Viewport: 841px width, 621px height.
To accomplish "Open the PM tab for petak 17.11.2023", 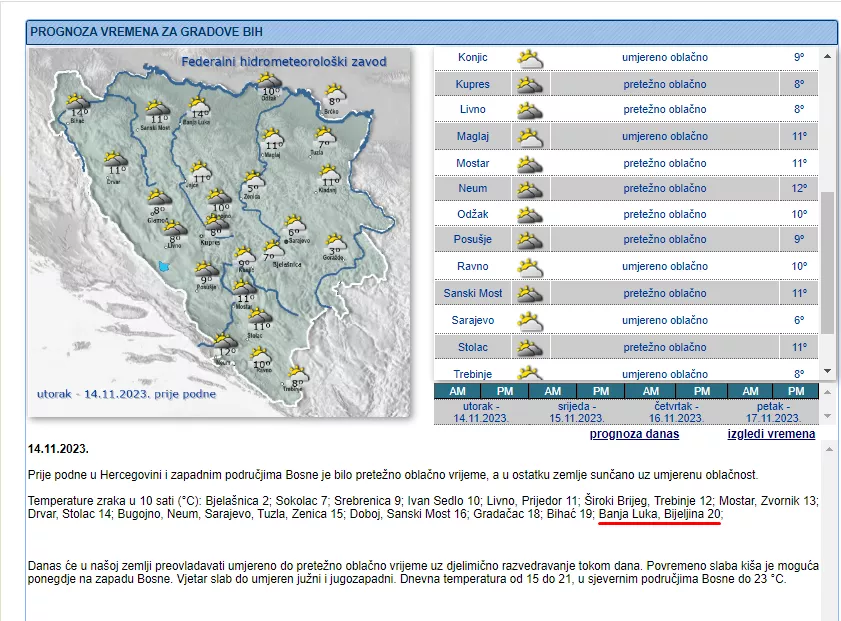I will pos(795,391).
